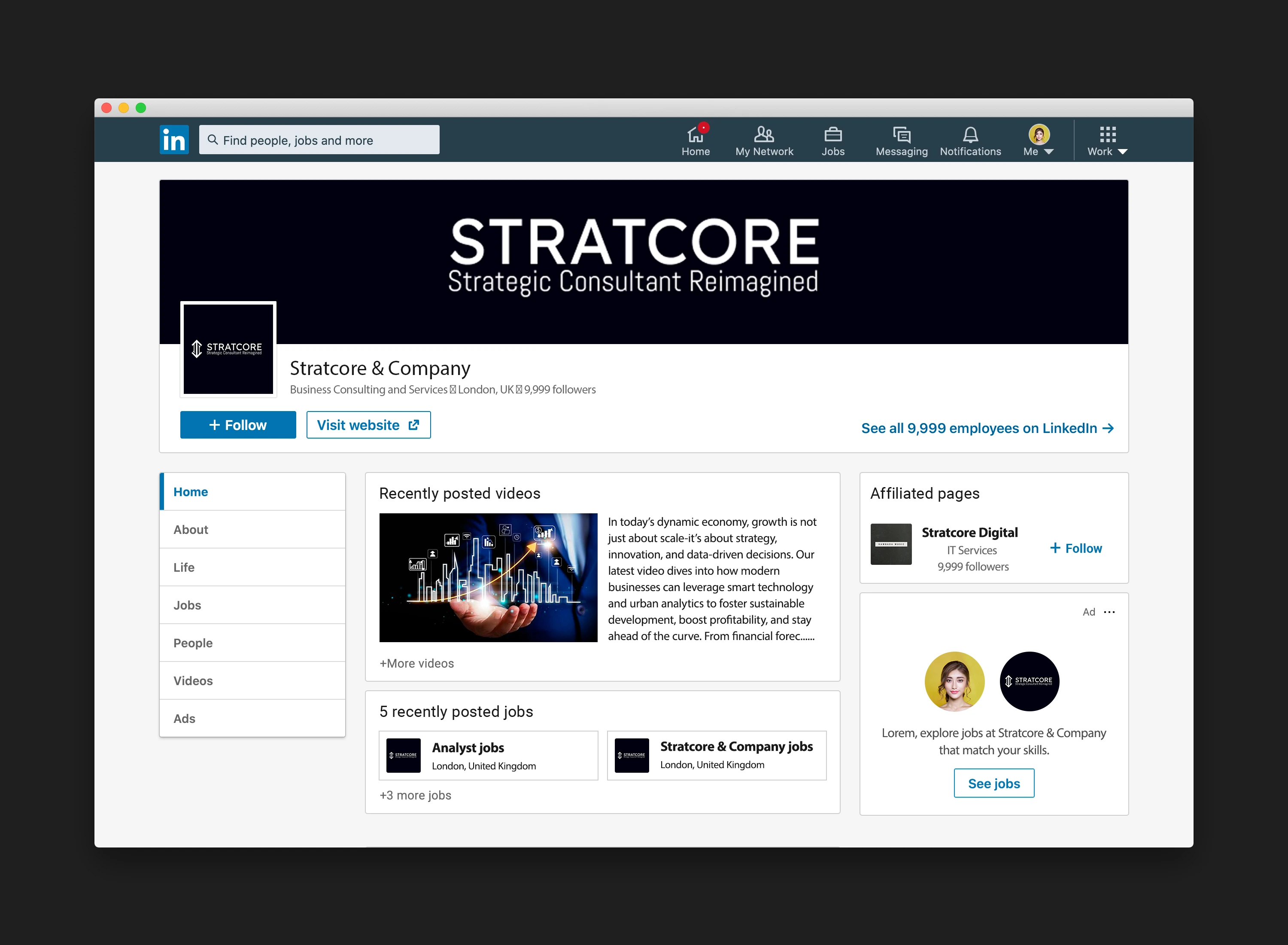Expand the Me dropdown arrow
The image size is (1288, 945).
(1048, 152)
